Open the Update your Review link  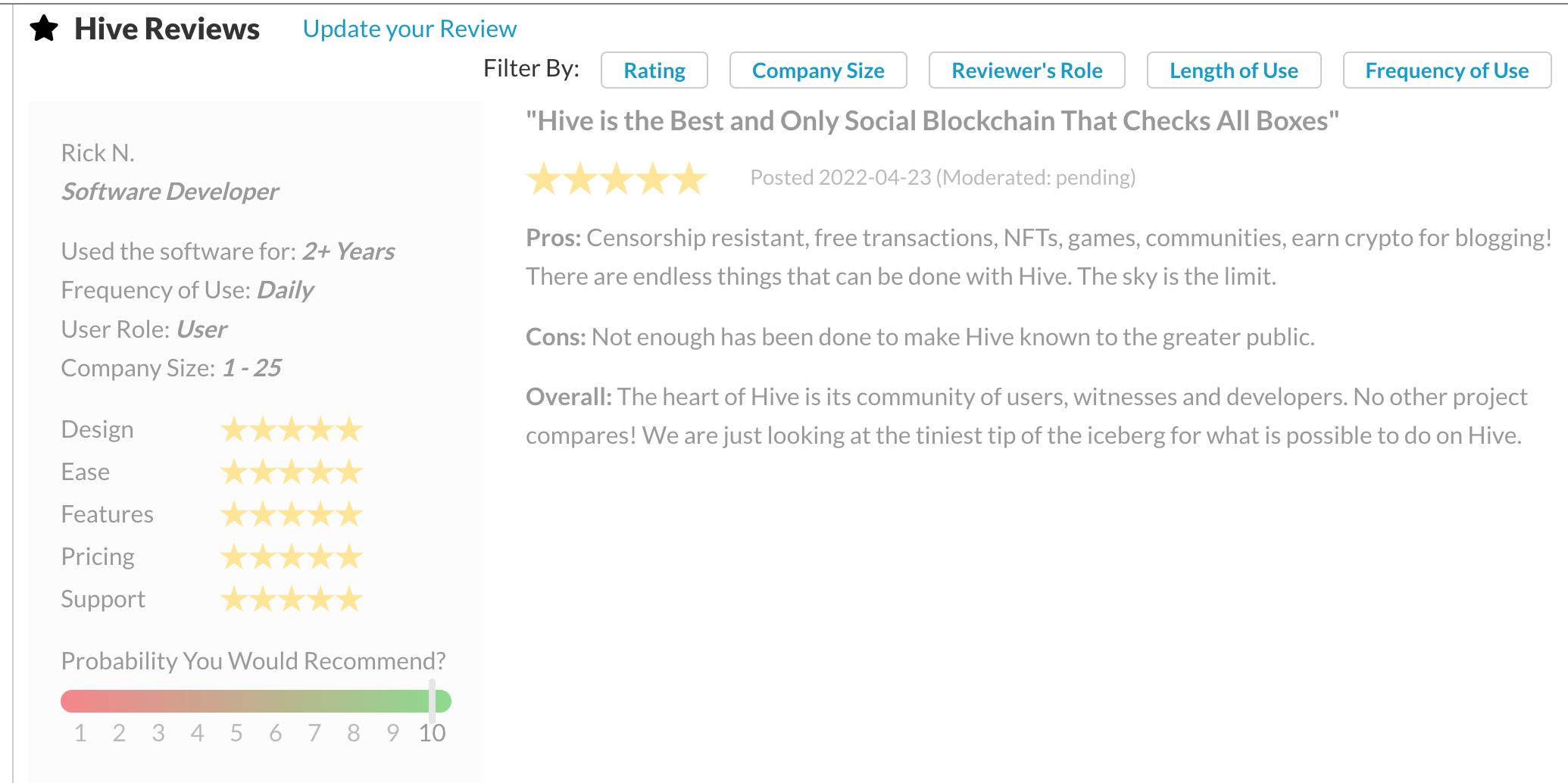[x=410, y=29]
